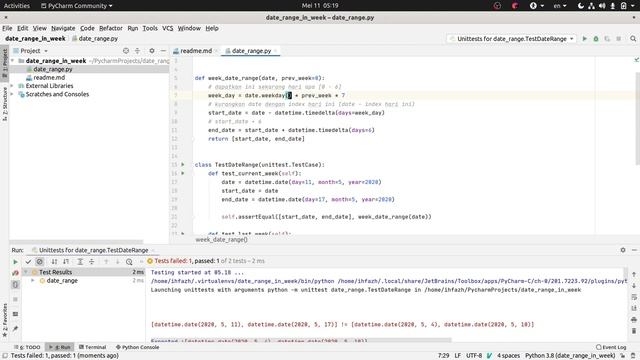Open the Refactor menu
The width and height of the screenshot is (640, 360).
coord(111,28)
